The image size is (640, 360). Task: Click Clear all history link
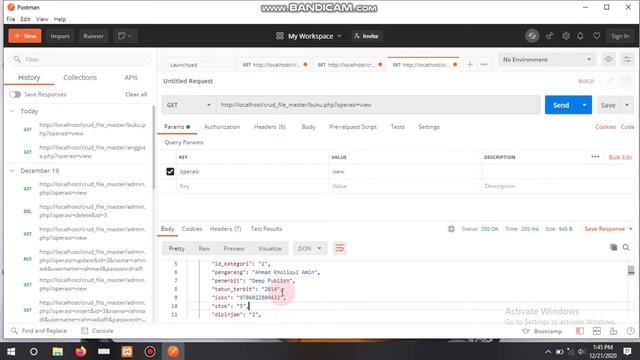click(x=136, y=94)
